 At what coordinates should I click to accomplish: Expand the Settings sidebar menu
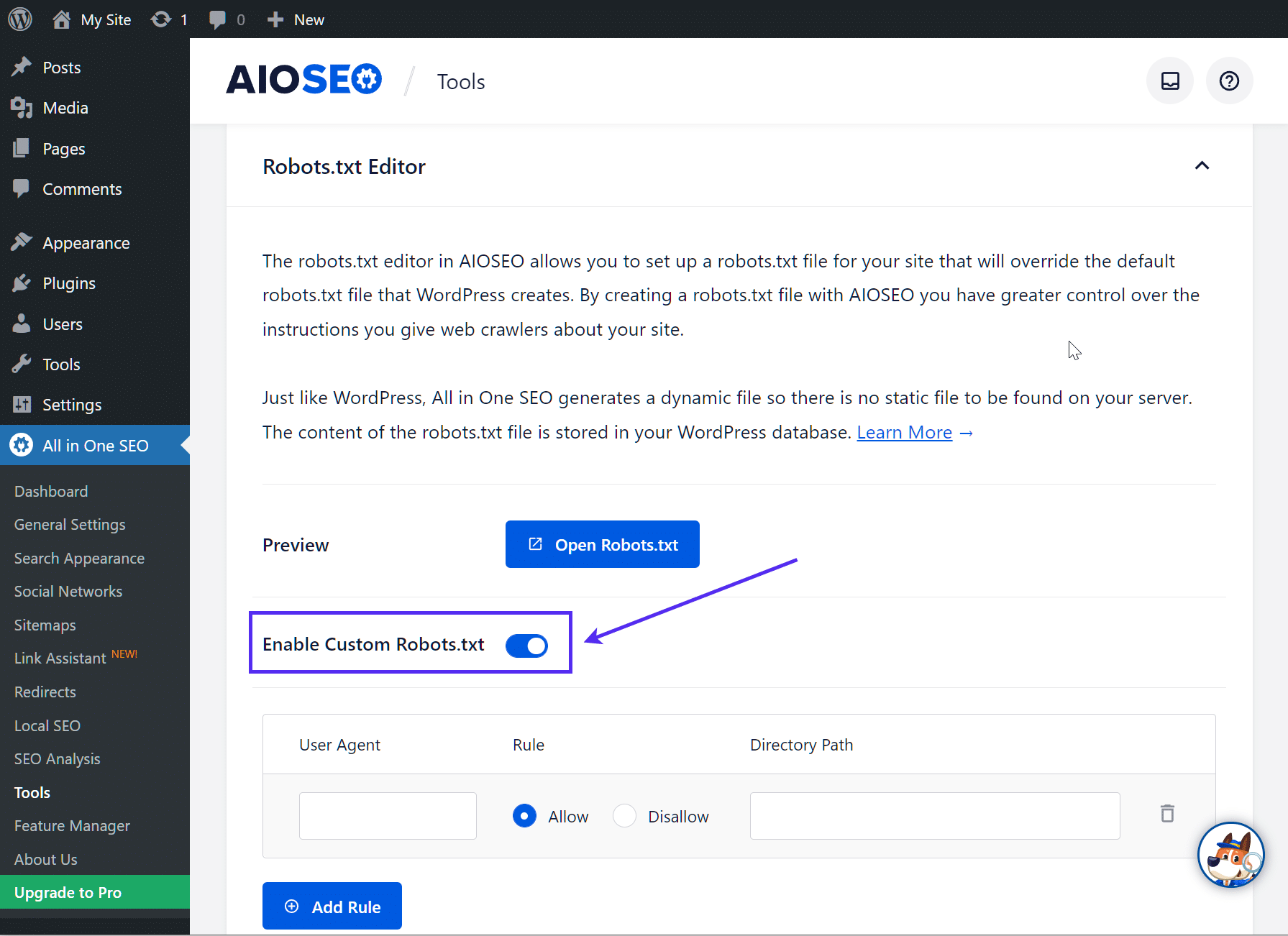coord(72,404)
